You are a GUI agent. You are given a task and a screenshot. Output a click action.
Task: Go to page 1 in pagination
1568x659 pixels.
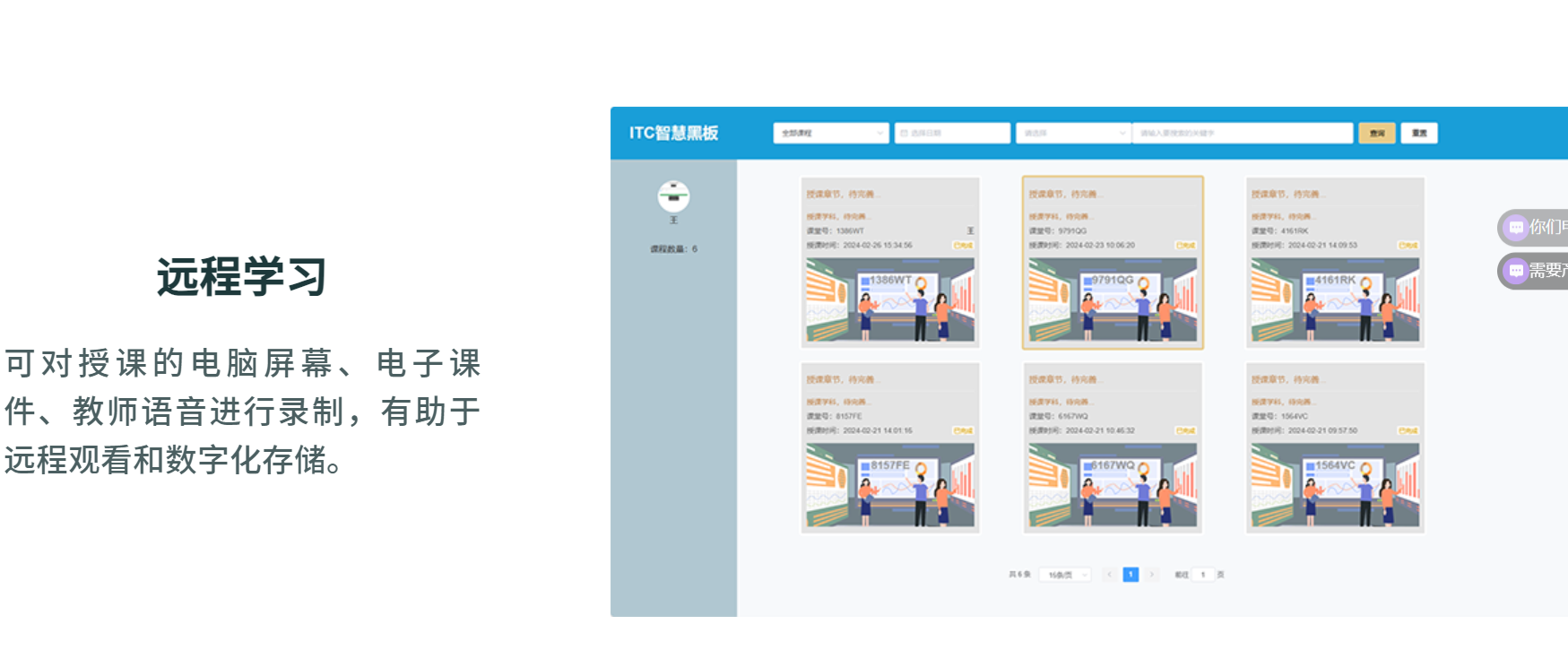point(1131,575)
